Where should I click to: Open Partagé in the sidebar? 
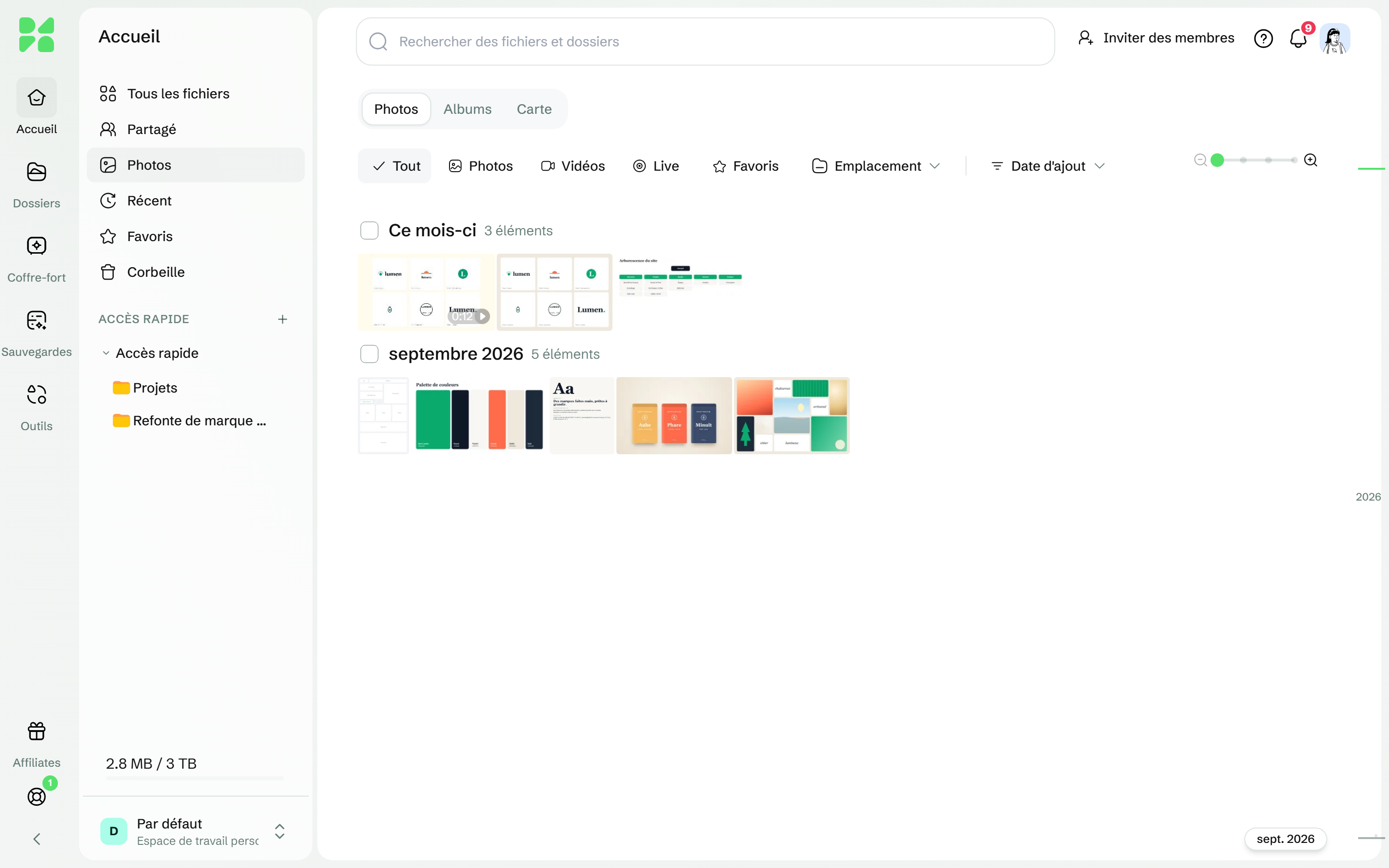click(195, 129)
